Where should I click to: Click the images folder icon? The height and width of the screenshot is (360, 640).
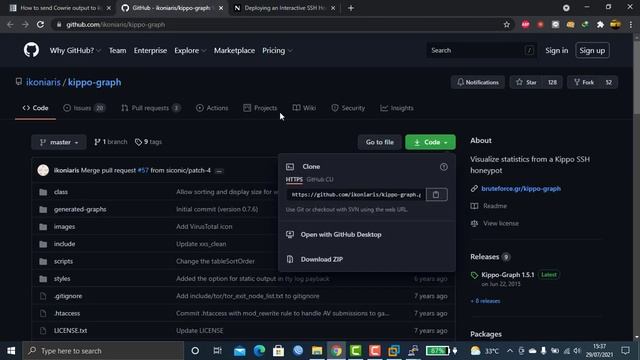(43, 227)
